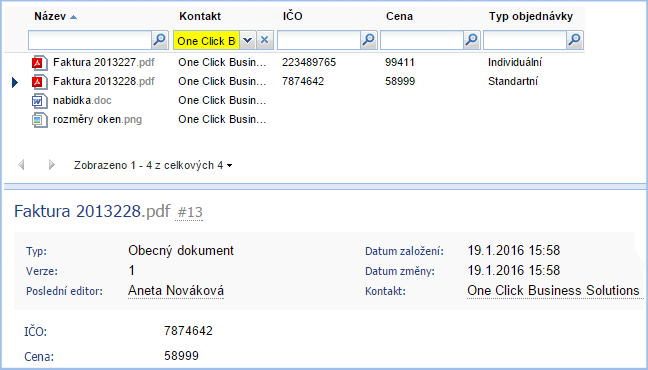The image size is (648, 370).
Task: Select the rozměry oken.png file name
Action: click(98, 119)
